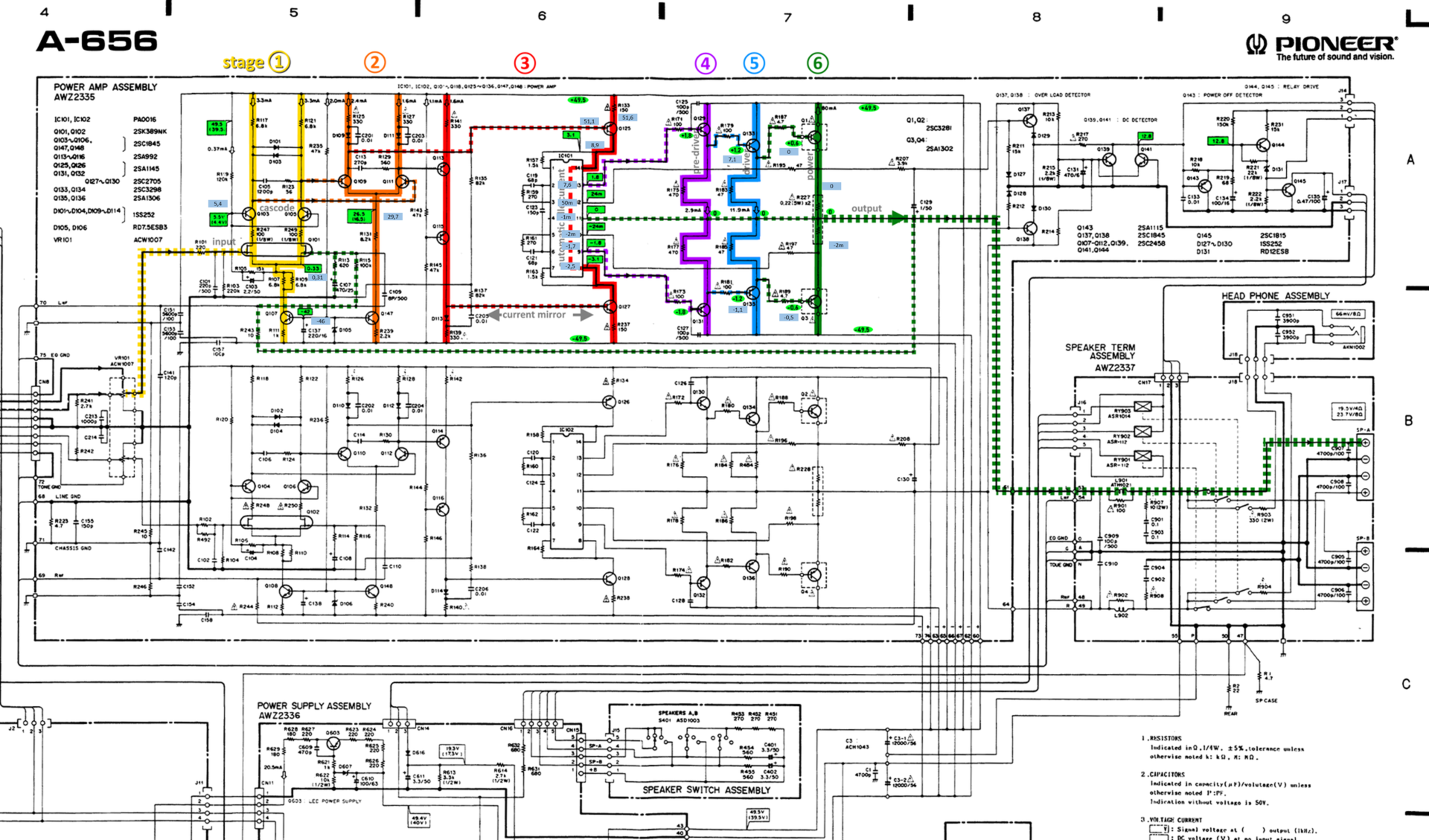Viewport: 1429px width, 840px height.
Task: Click transistor Q113 on red rail
Action: 444,169
